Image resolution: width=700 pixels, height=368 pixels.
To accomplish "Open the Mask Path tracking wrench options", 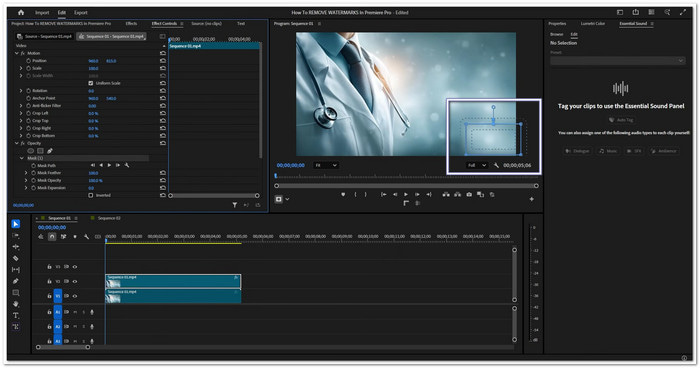I will pyautogui.click(x=127, y=165).
